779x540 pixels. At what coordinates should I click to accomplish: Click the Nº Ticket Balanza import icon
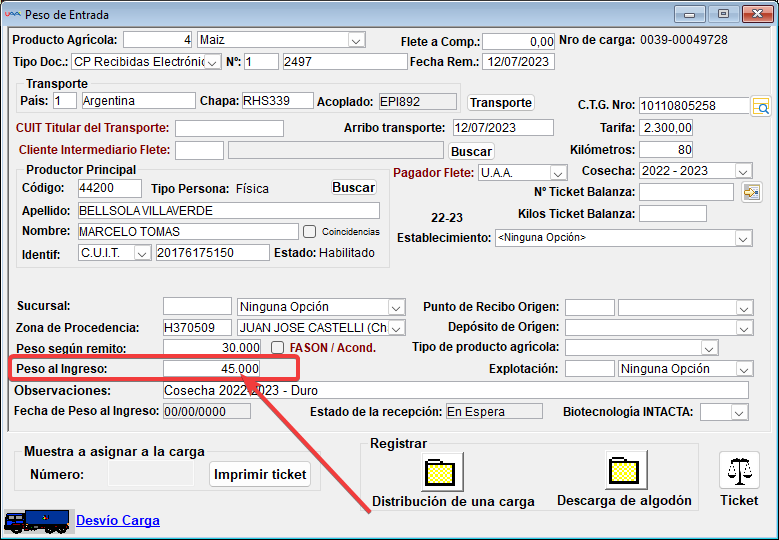[x=752, y=192]
